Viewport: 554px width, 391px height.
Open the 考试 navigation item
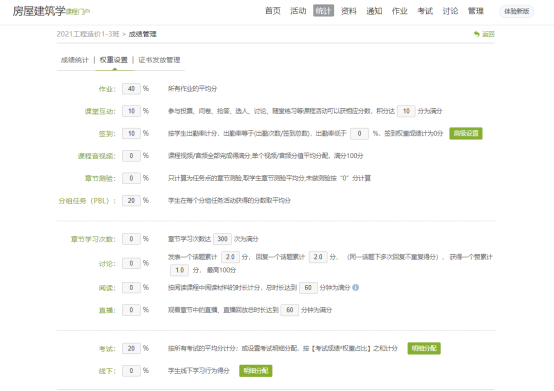pos(425,11)
